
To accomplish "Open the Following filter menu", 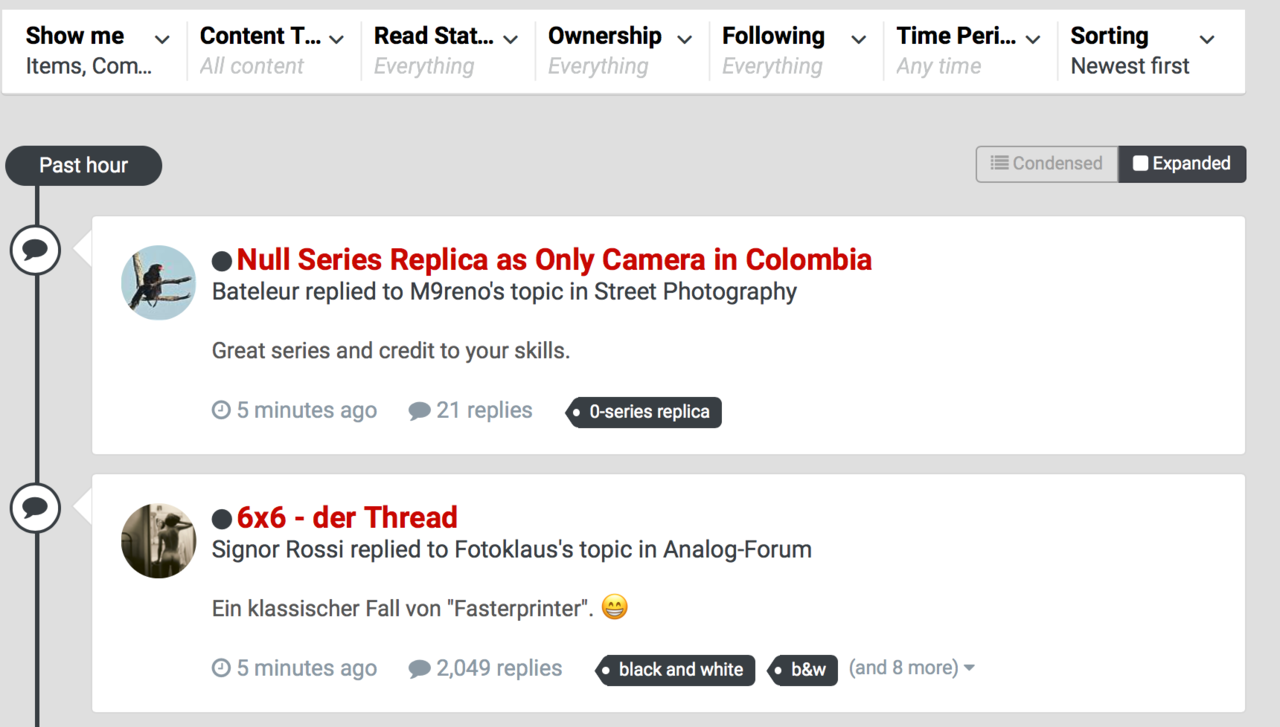I will (x=794, y=51).
